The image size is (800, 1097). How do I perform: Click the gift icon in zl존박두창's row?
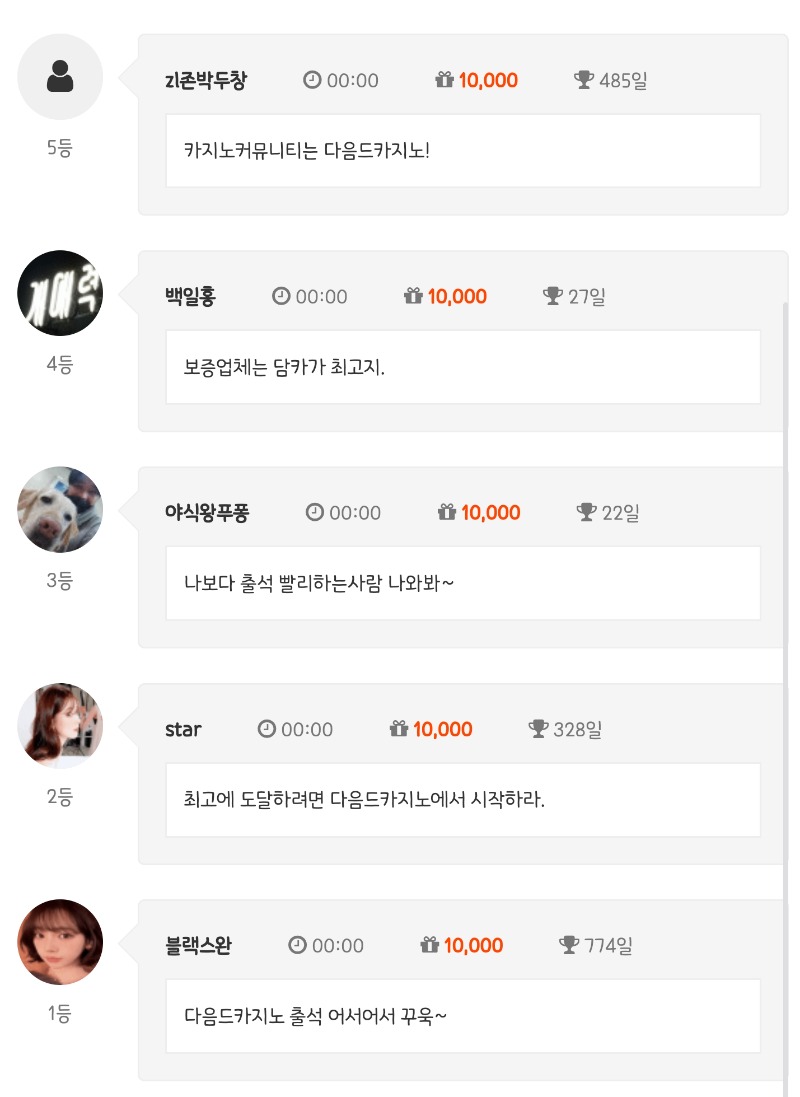coord(445,80)
